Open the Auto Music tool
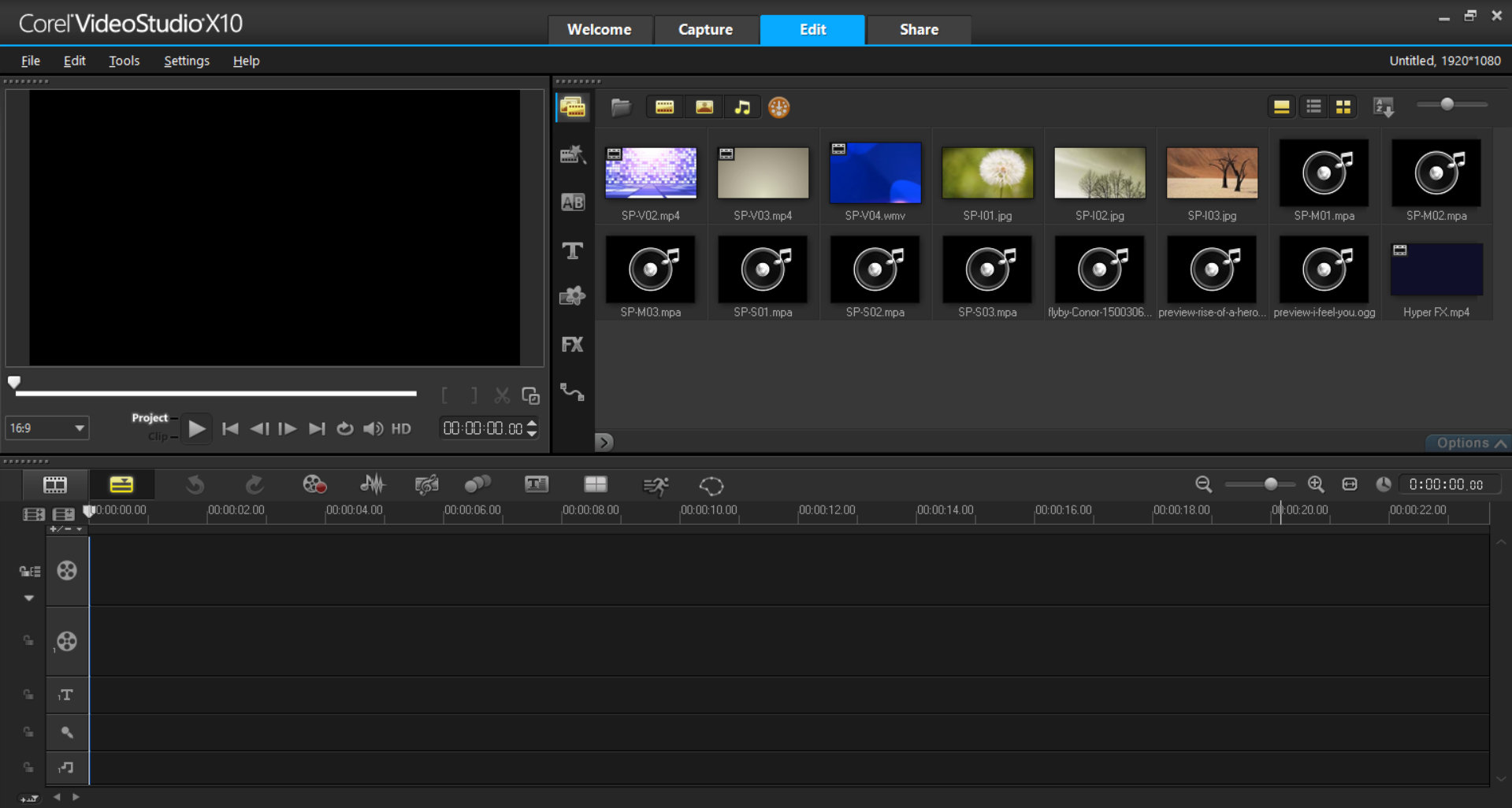This screenshot has width=1512, height=808. tap(426, 485)
